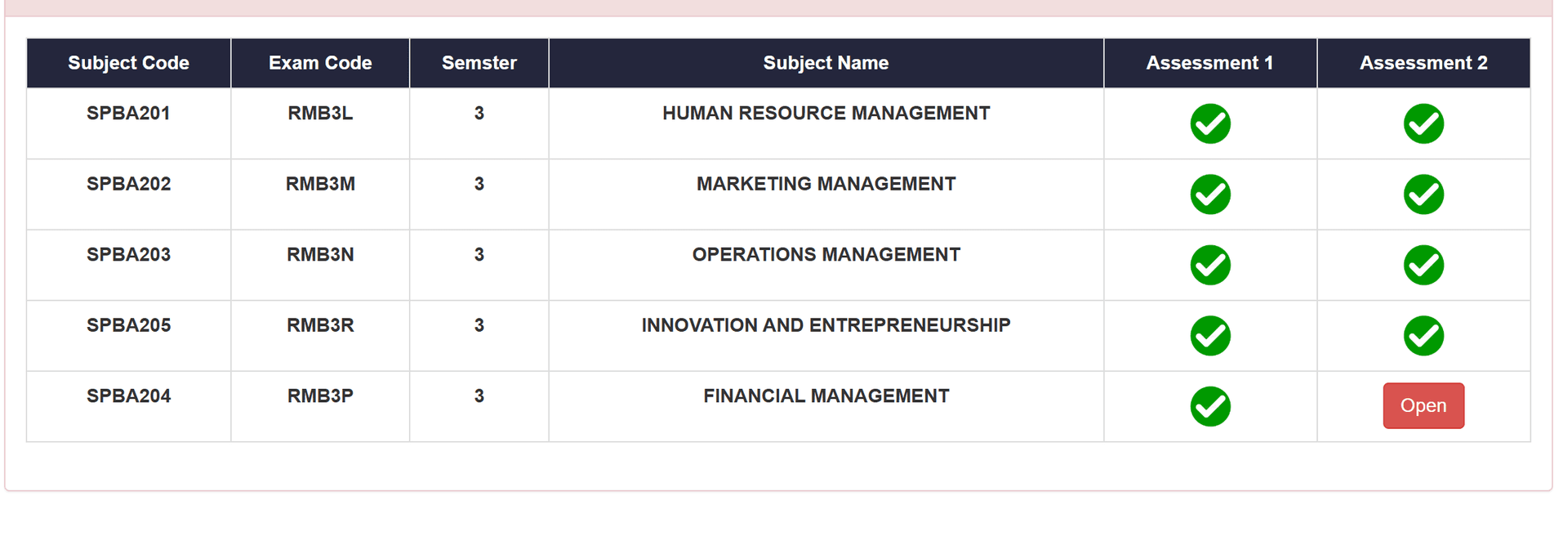This screenshot has width=1568, height=541.
Task: Click Assessment 1 checkmark for Financial Management
Action: tap(1209, 407)
